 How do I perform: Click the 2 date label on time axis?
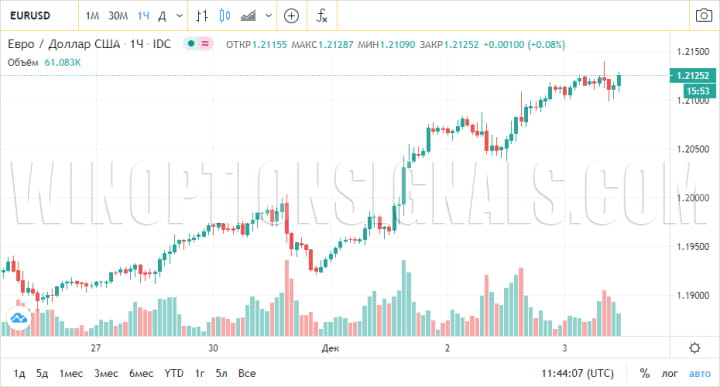[447, 348]
